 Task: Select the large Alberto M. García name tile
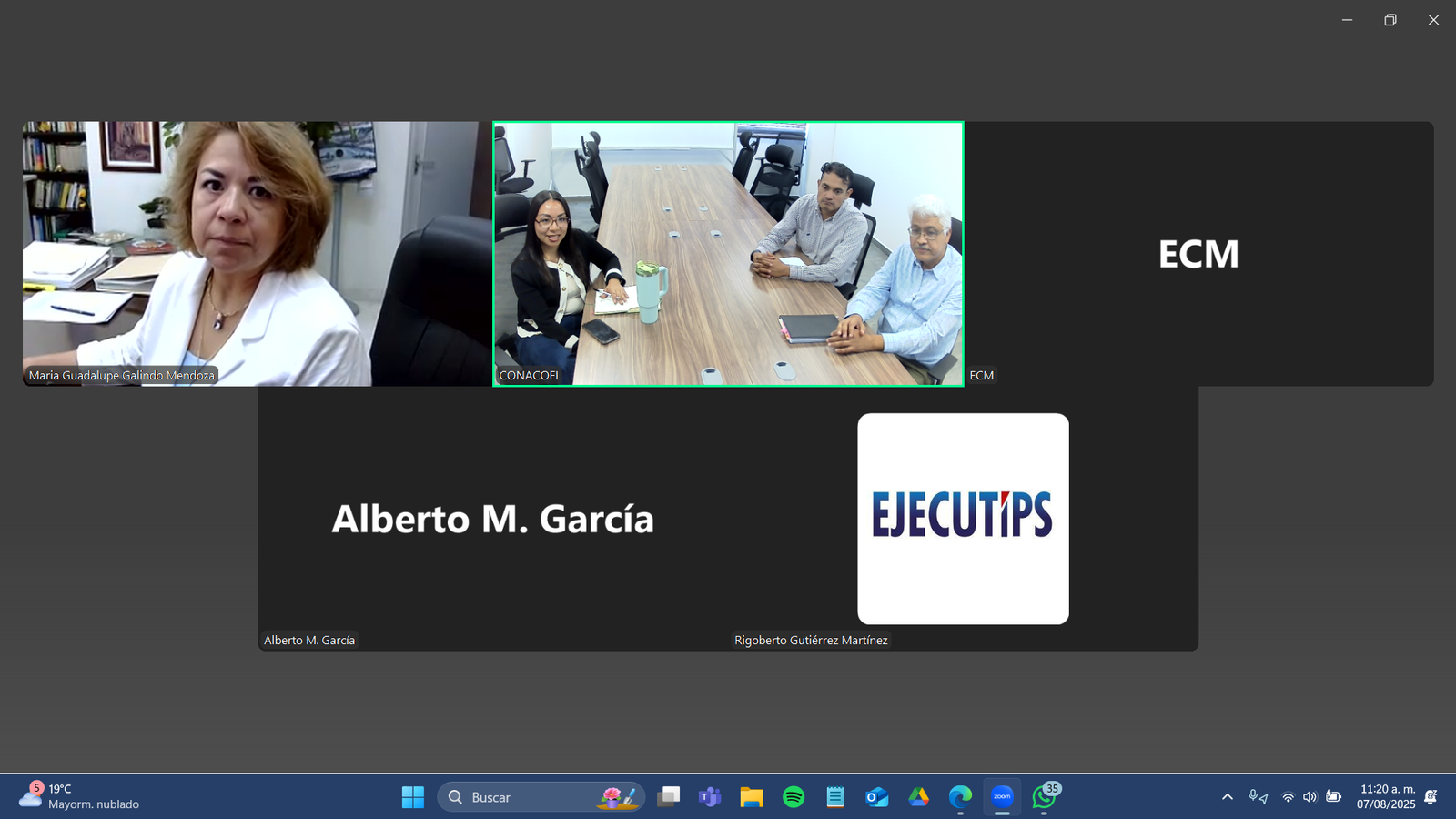point(492,519)
